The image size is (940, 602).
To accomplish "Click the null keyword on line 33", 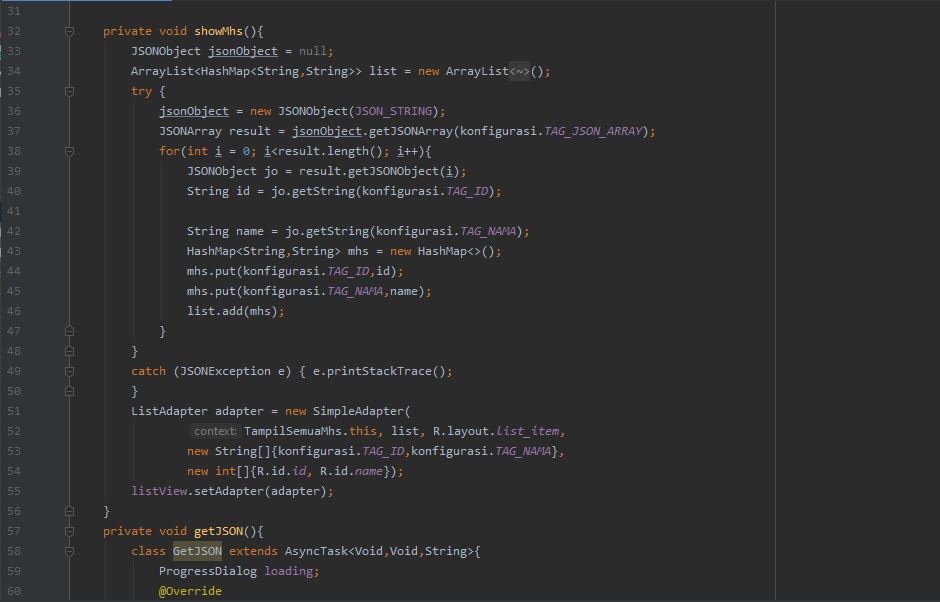I will coord(312,51).
